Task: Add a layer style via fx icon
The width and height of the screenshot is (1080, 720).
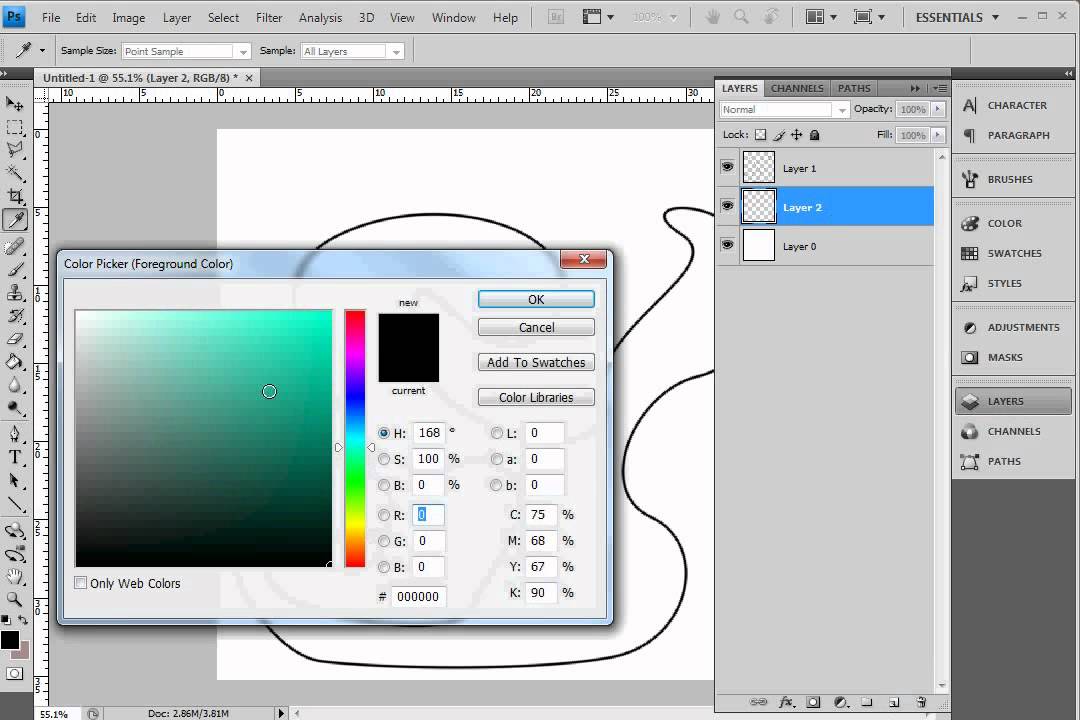Action: [787, 702]
